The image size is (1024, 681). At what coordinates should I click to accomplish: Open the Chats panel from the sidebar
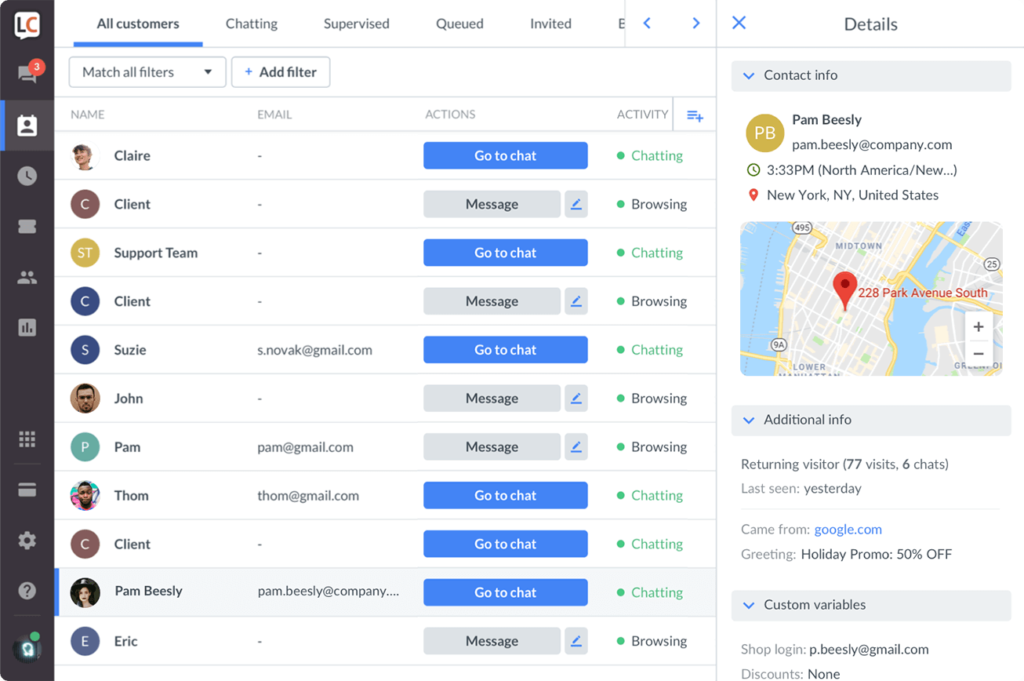click(x=26, y=74)
